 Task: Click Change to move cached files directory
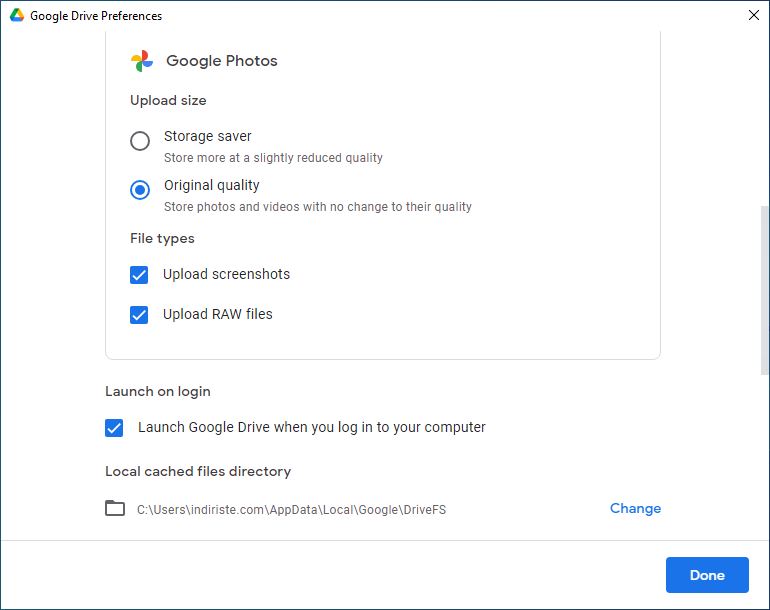[x=635, y=508]
